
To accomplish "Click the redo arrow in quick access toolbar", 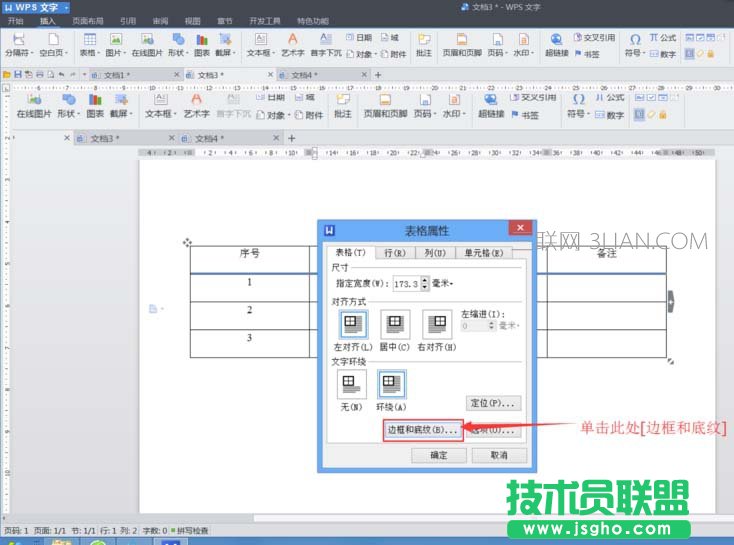I will (73, 74).
